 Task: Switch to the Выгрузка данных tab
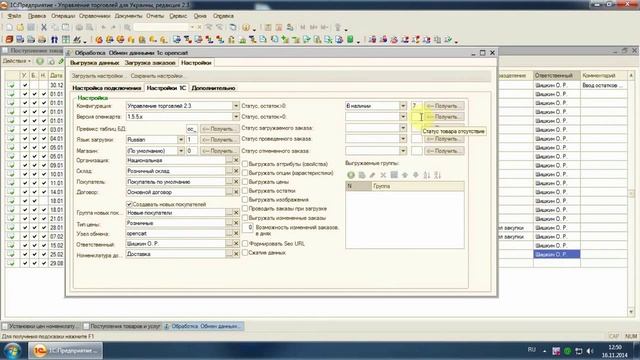(95, 63)
